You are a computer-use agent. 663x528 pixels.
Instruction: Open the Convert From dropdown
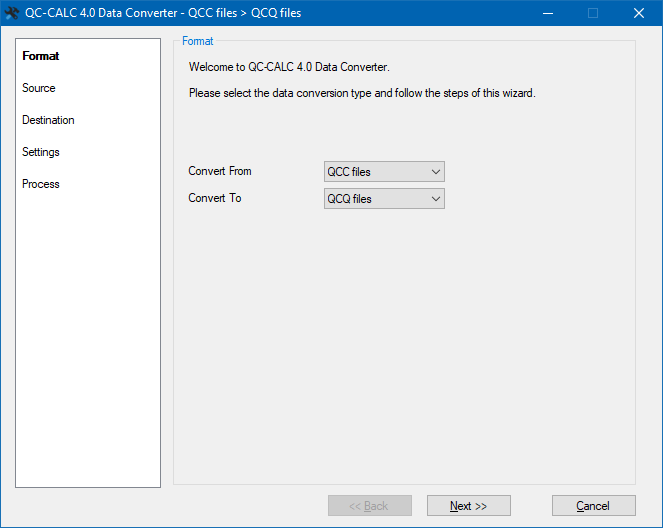click(x=384, y=172)
